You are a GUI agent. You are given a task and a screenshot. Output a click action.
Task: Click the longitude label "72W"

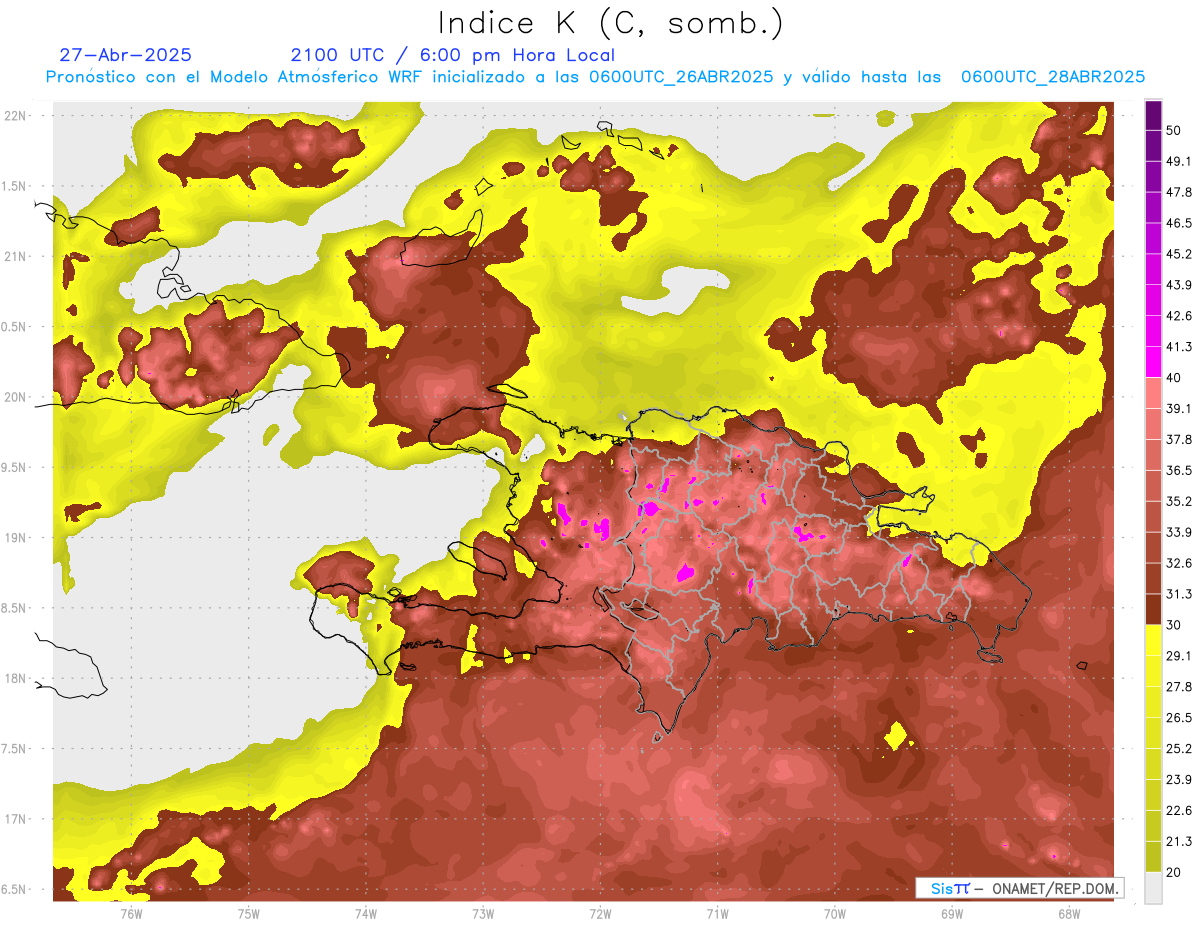600,913
